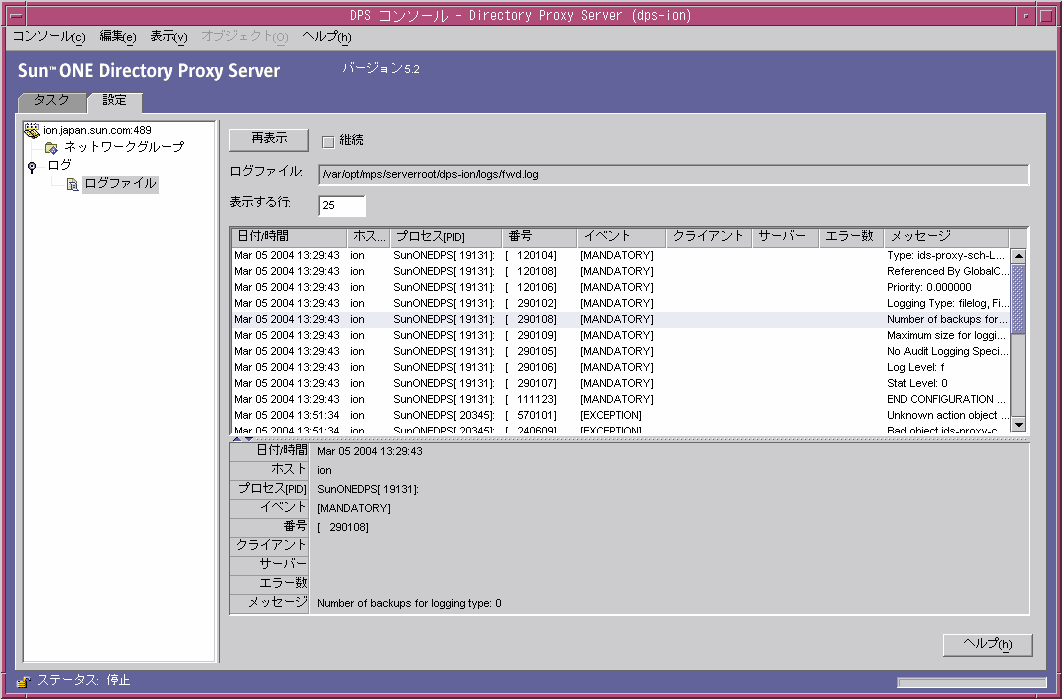Select log row numbered 120108
The height and width of the screenshot is (699, 1062).
pos(620,272)
